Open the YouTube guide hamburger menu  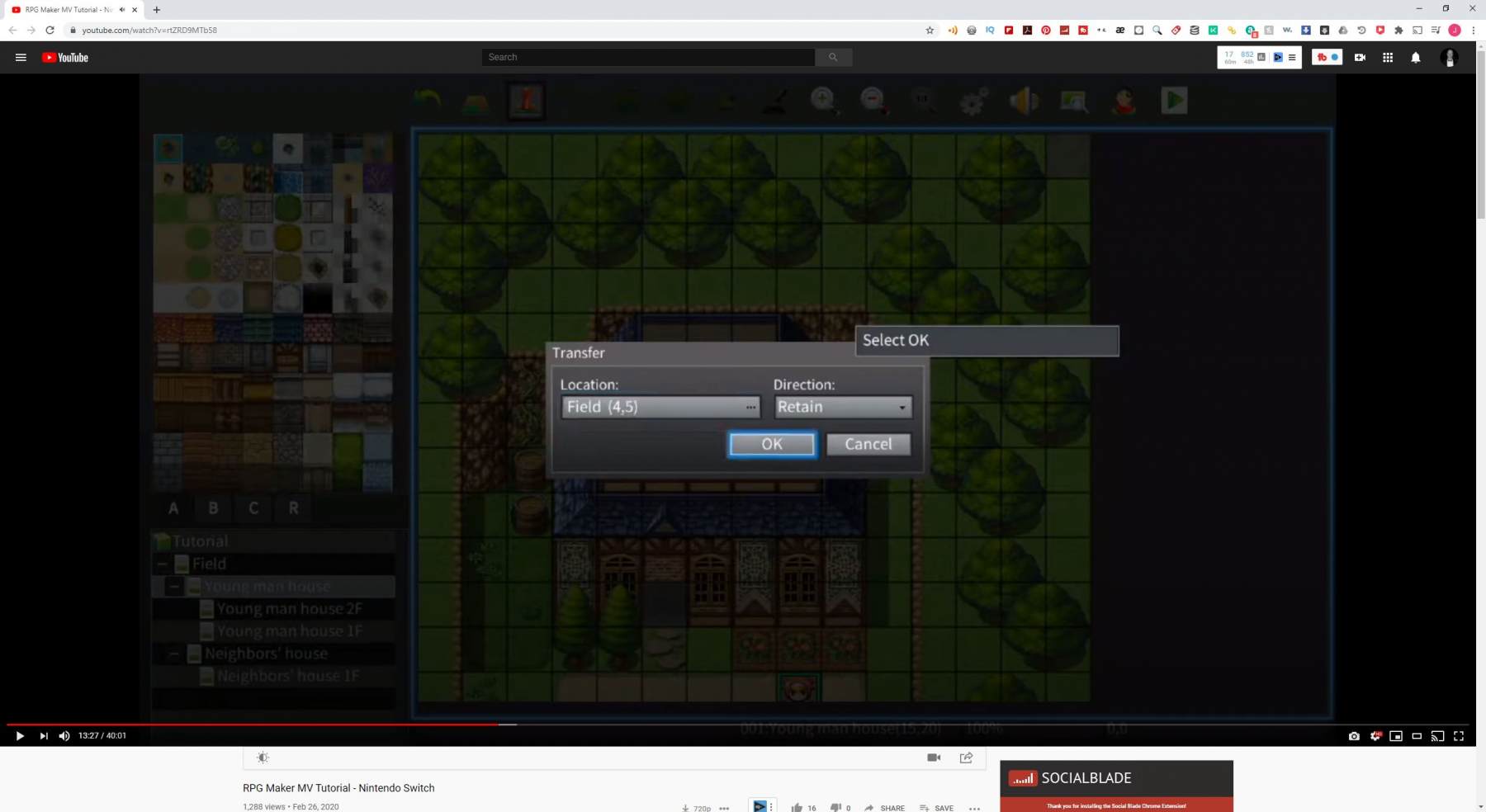(21, 57)
